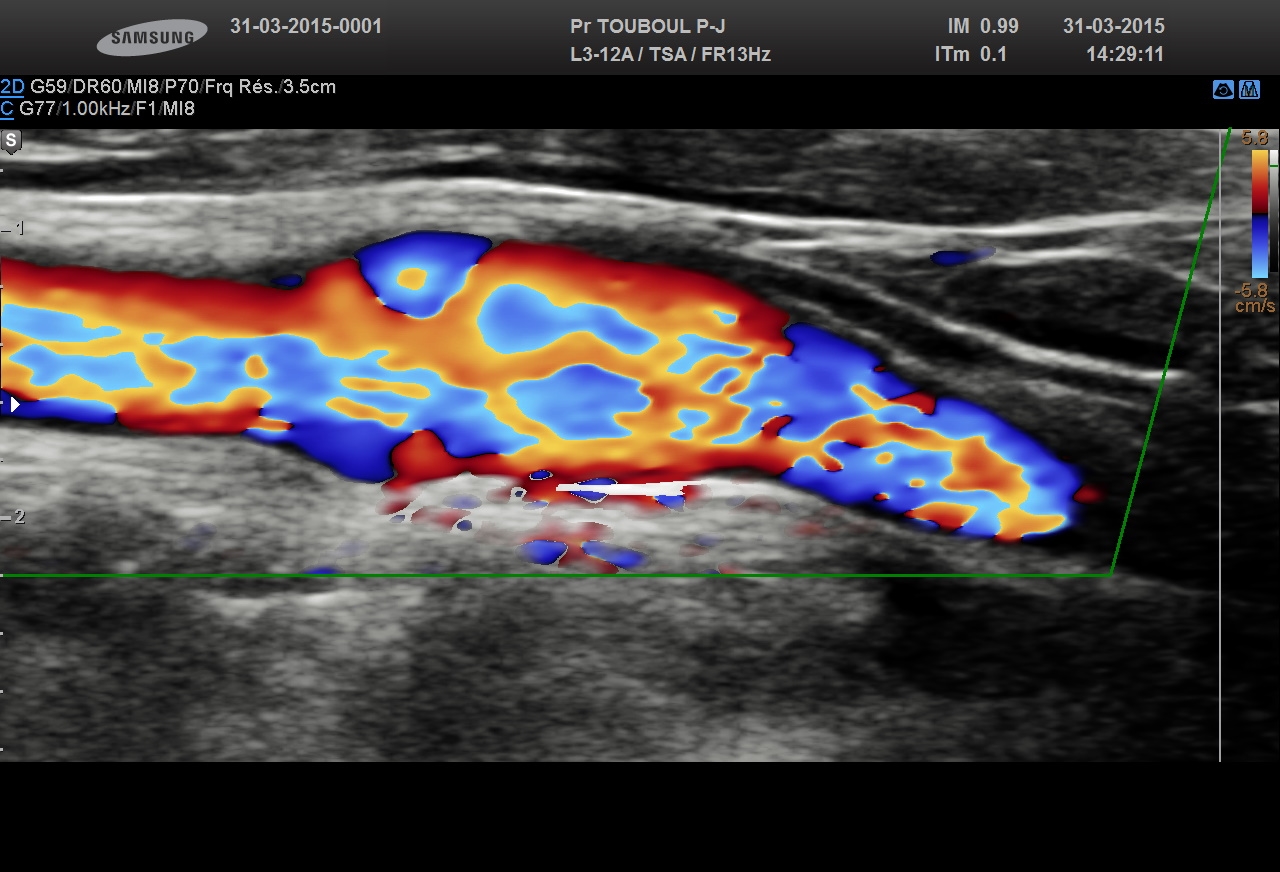This screenshot has height=872, width=1280.
Task: Click the ultrasound scan rotate icon
Action: coord(1222,89)
